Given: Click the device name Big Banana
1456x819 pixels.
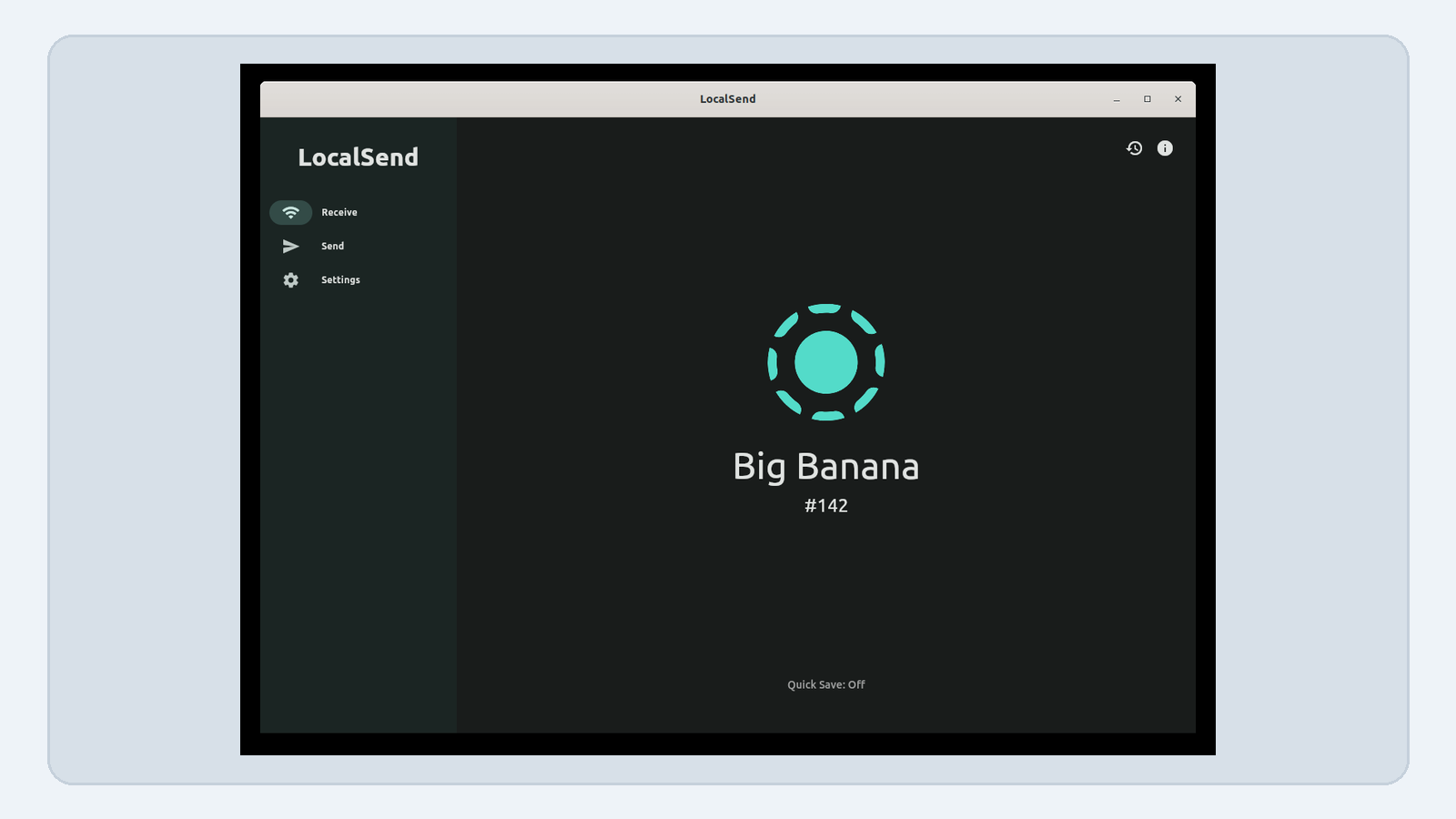Looking at the screenshot, I should pos(826,467).
